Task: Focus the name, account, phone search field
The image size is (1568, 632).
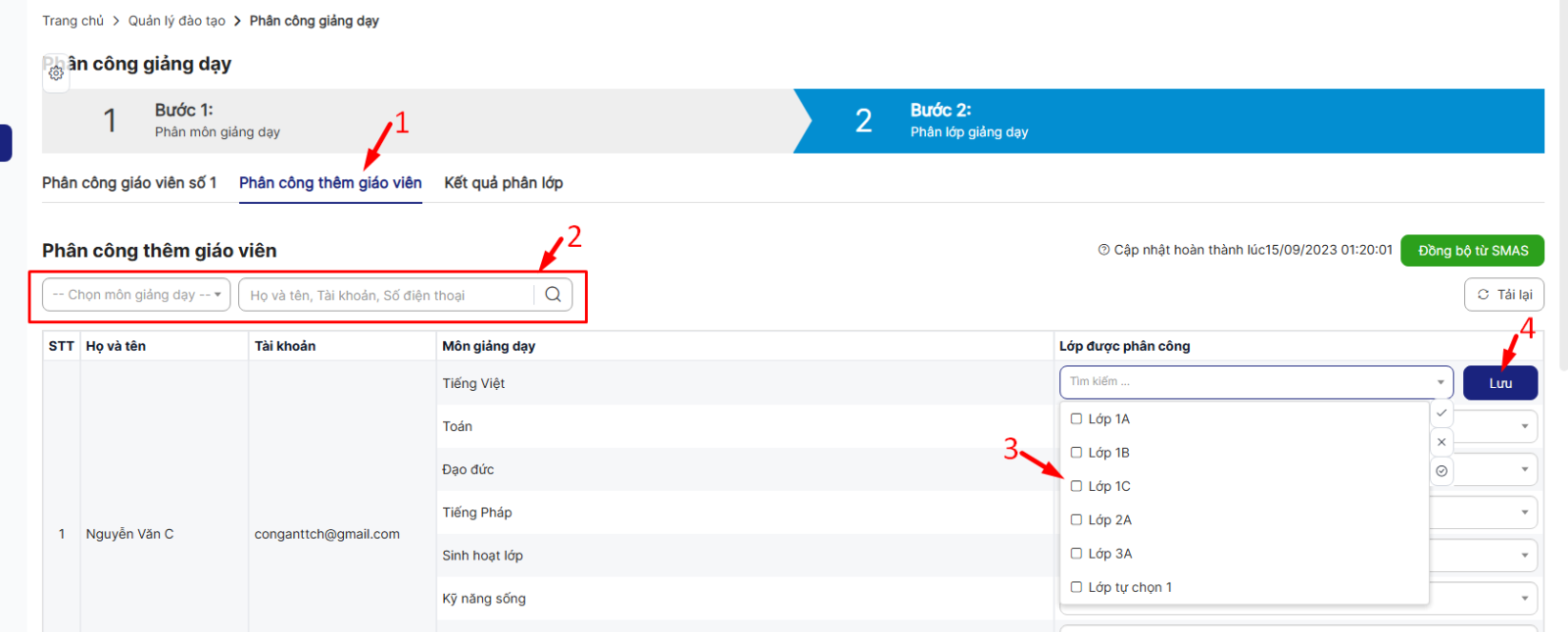Action: point(387,295)
